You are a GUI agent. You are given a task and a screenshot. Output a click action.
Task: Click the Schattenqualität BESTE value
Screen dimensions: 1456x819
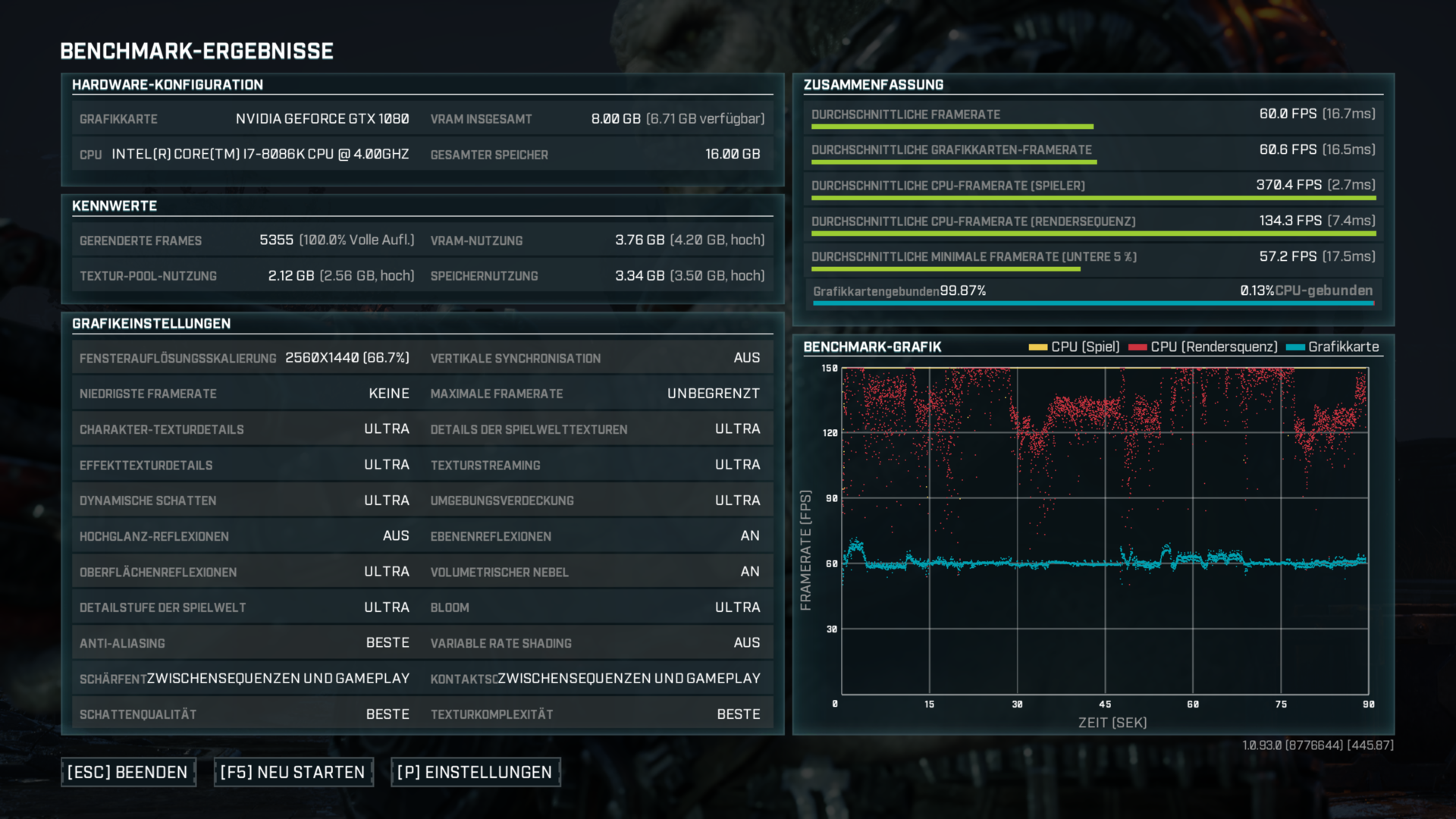387,714
